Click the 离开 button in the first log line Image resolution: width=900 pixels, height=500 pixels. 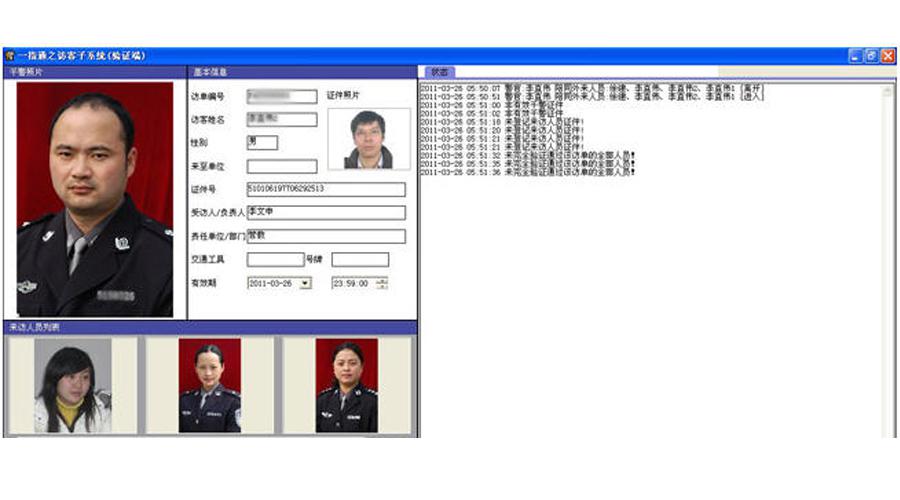tap(752, 88)
